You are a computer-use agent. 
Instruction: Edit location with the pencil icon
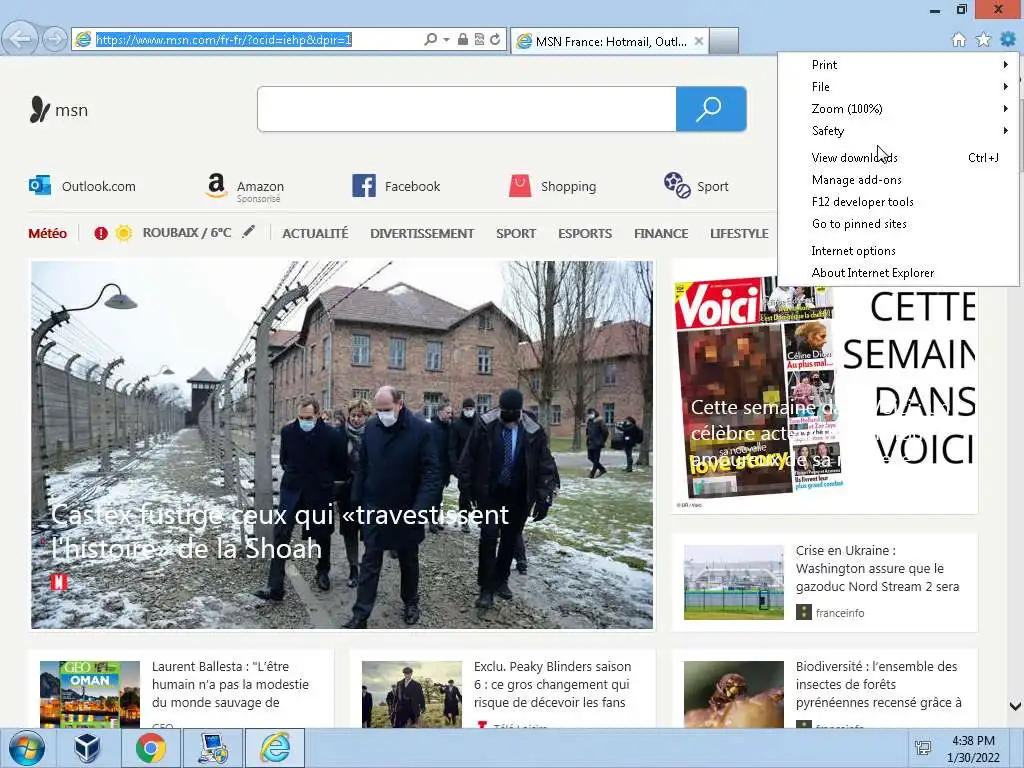coord(248,232)
